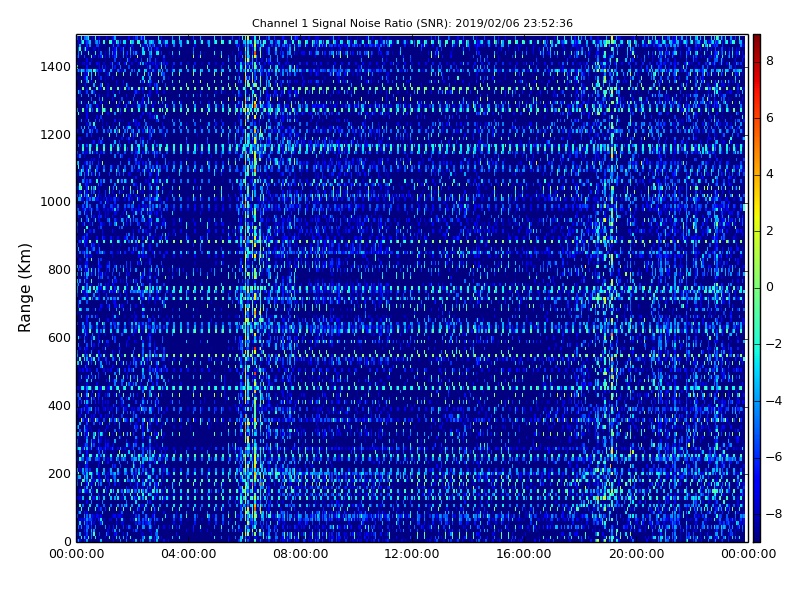
Task: Click the colorbar label 2
Action: tap(770, 231)
